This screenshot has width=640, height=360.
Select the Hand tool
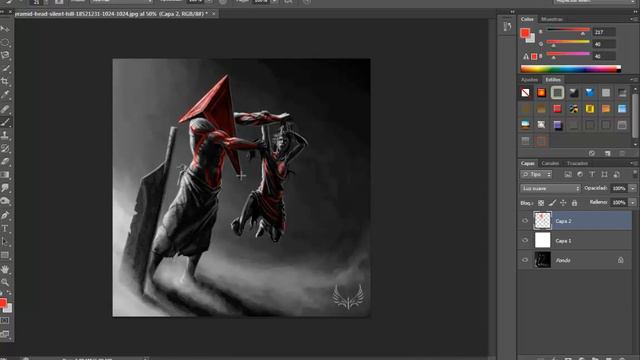[x=5, y=269]
